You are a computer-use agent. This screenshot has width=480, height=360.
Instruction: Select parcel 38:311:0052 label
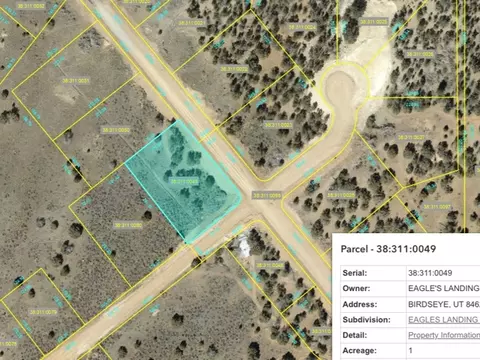31,6
